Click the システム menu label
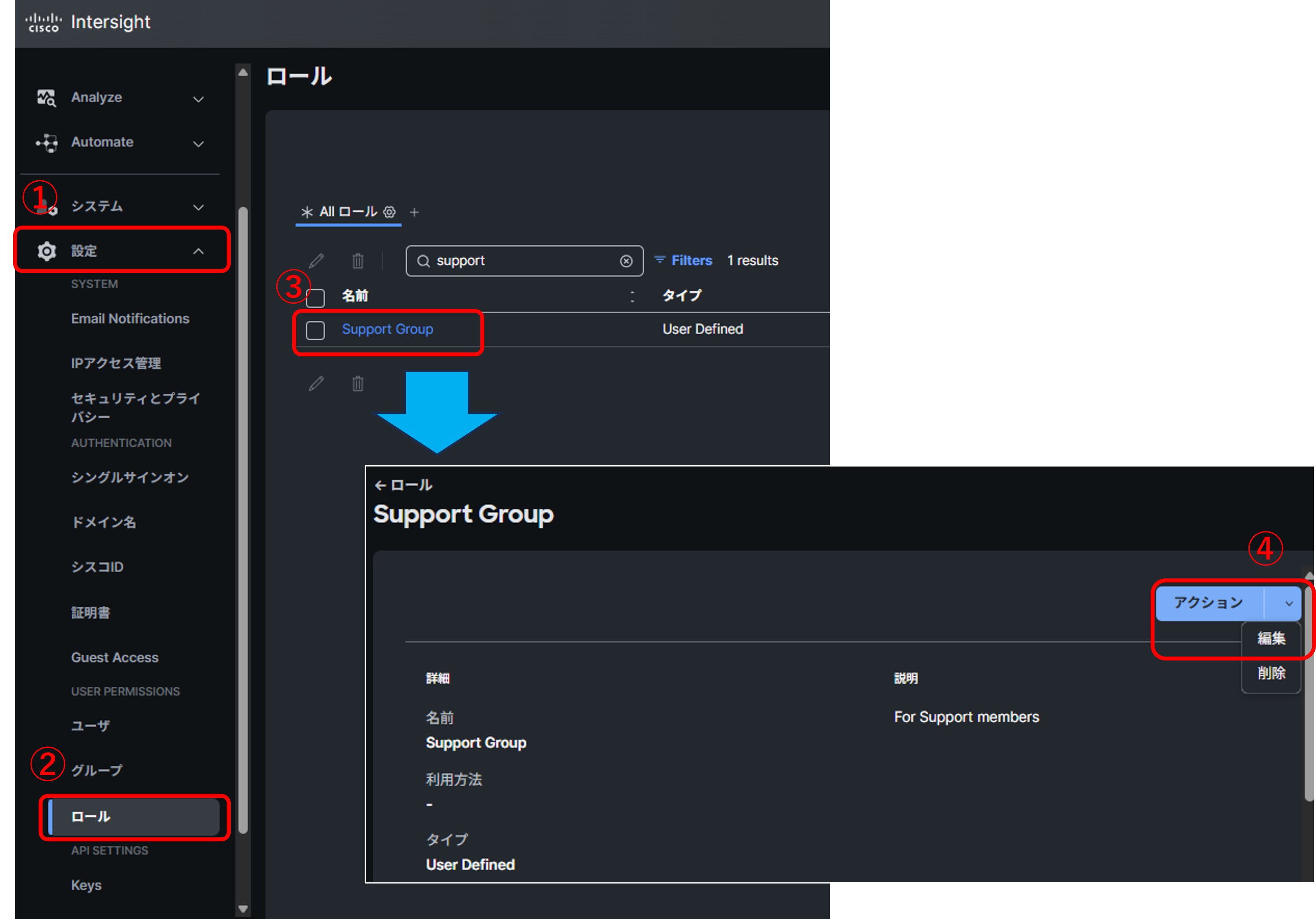Image resolution: width=1316 pixels, height=919 pixels. click(x=97, y=206)
